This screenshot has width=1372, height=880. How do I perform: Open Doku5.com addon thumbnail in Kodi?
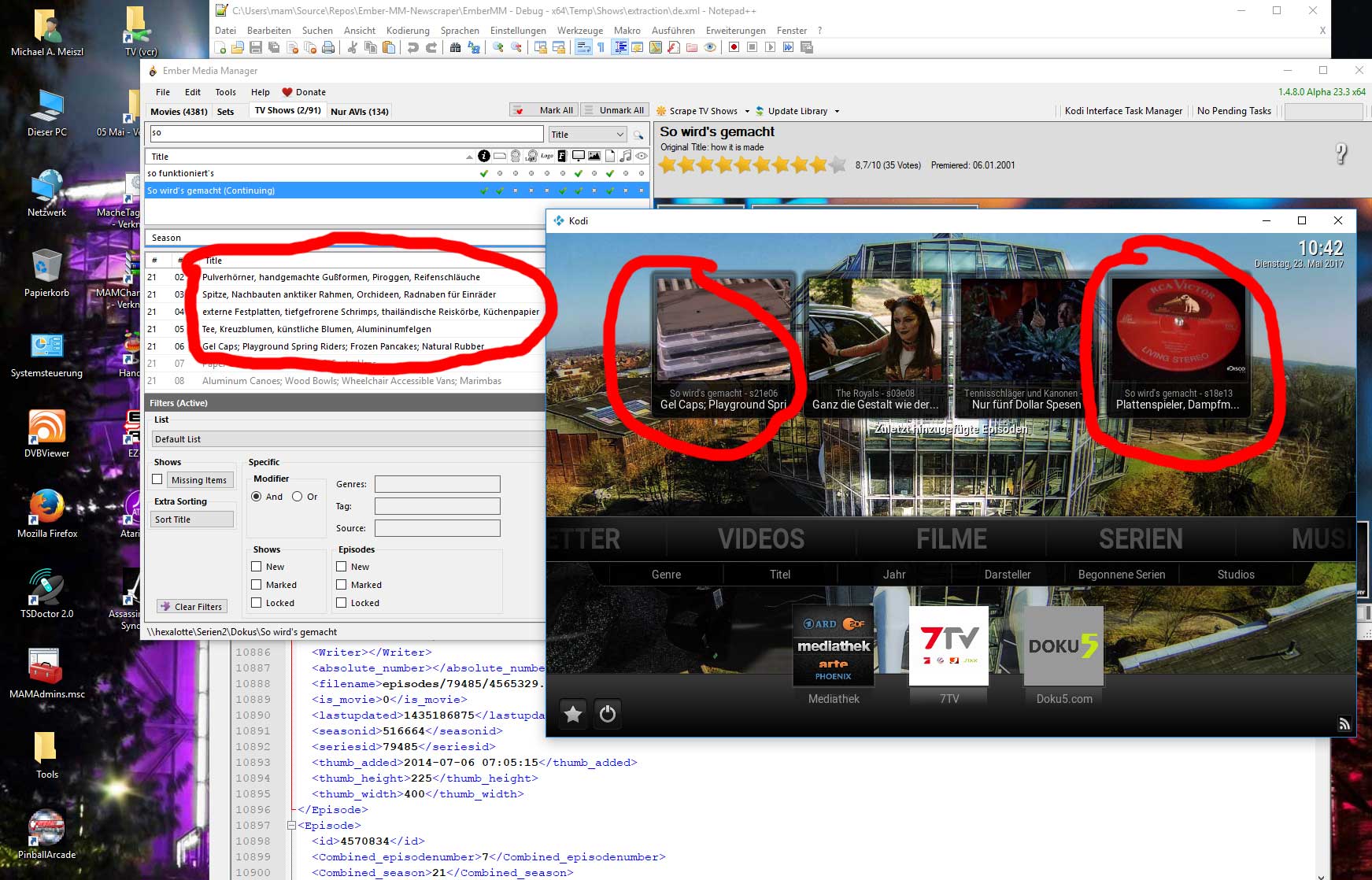tap(1063, 646)
